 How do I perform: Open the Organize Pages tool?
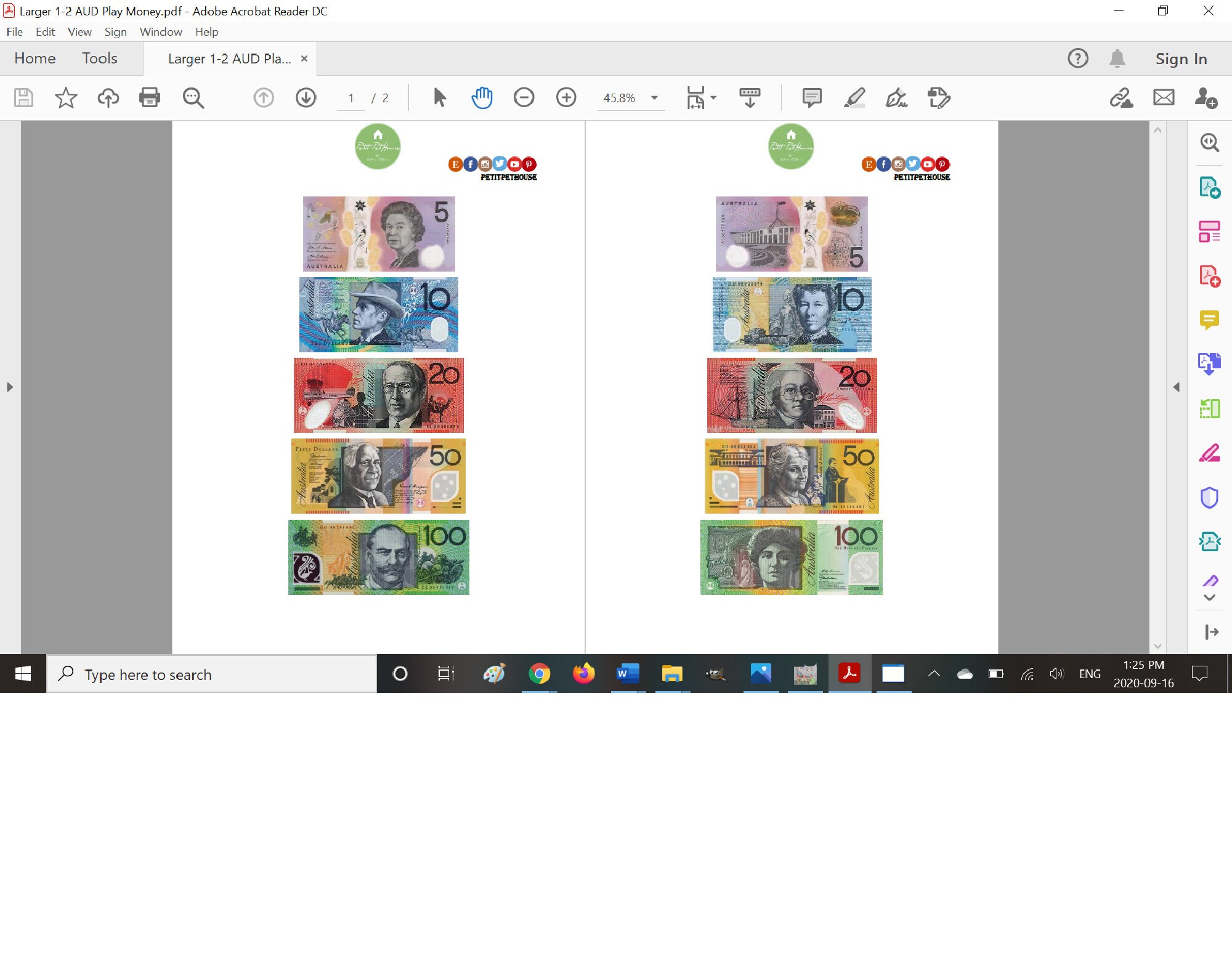coord(1209,232)
